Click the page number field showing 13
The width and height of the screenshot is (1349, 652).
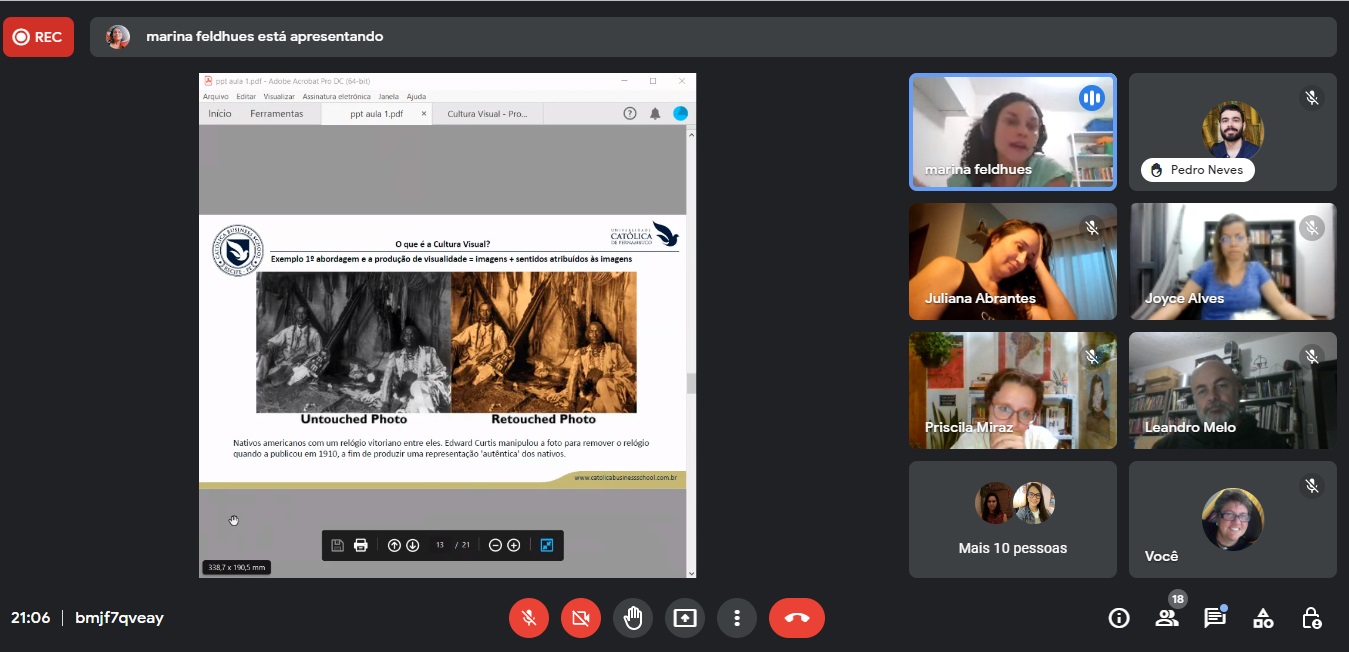click(x=440, y=545)
